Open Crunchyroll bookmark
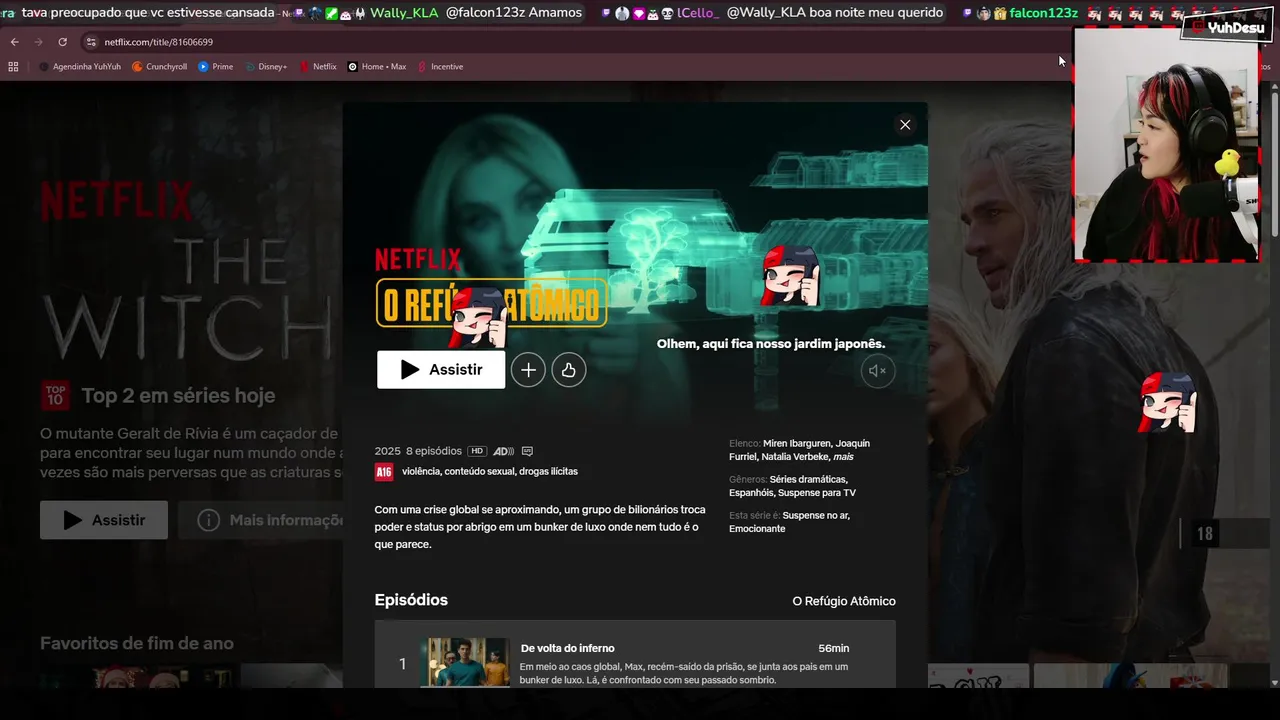The image size is (1280, 720). pyautogui.click(x=160, y=67)
